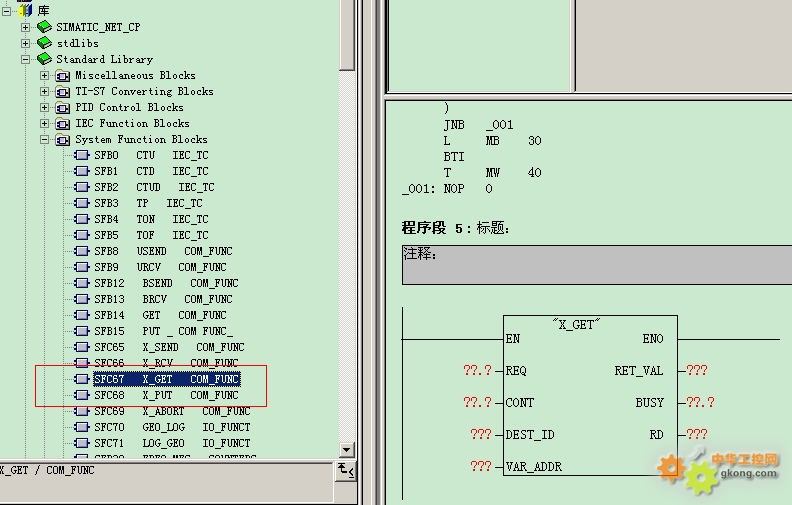
Task: Select the highlighted SFC67 X_GET entry
Action: coord(167,379)
